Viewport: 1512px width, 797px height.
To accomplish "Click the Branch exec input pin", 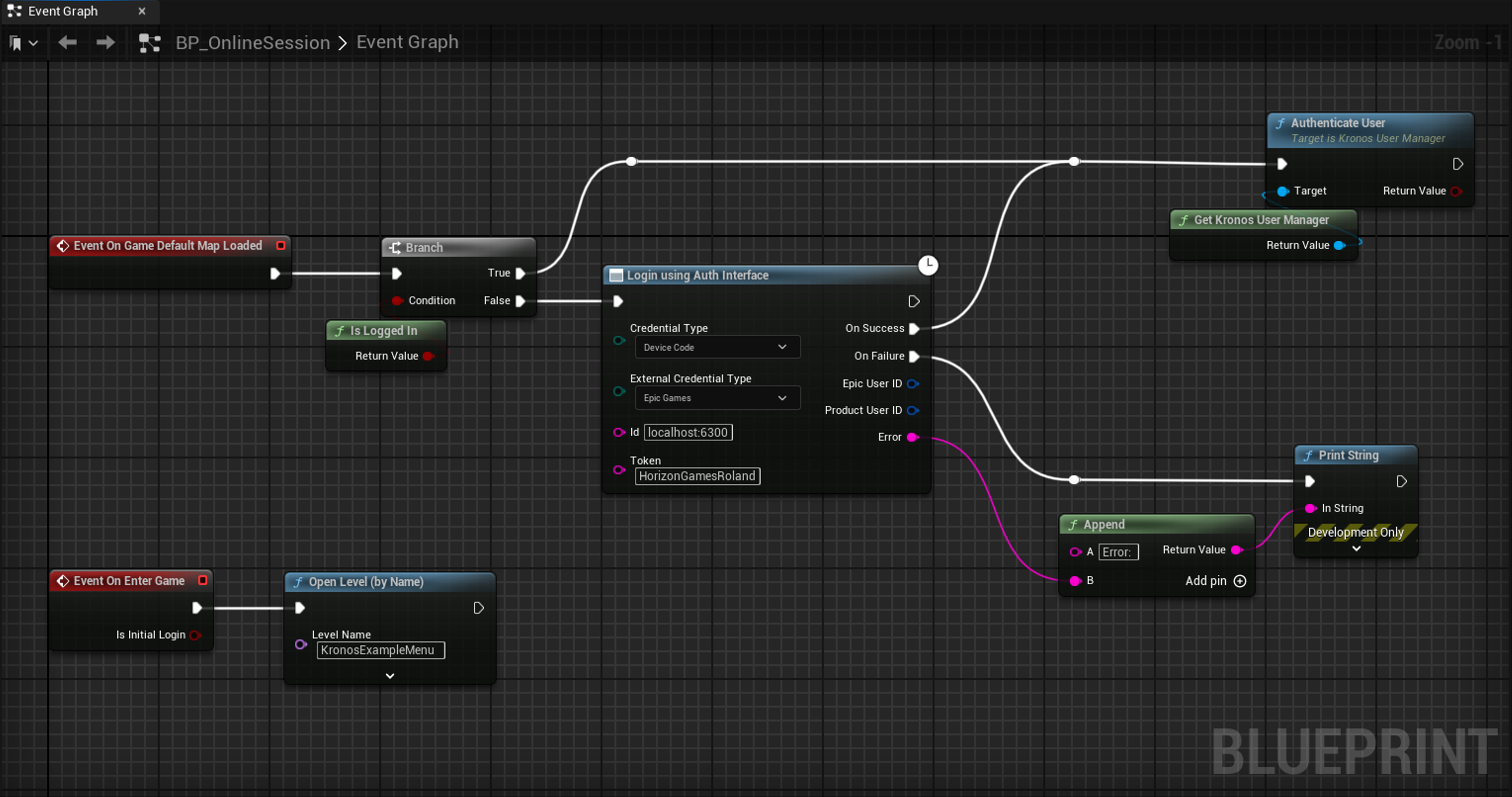I will point(397,274).
